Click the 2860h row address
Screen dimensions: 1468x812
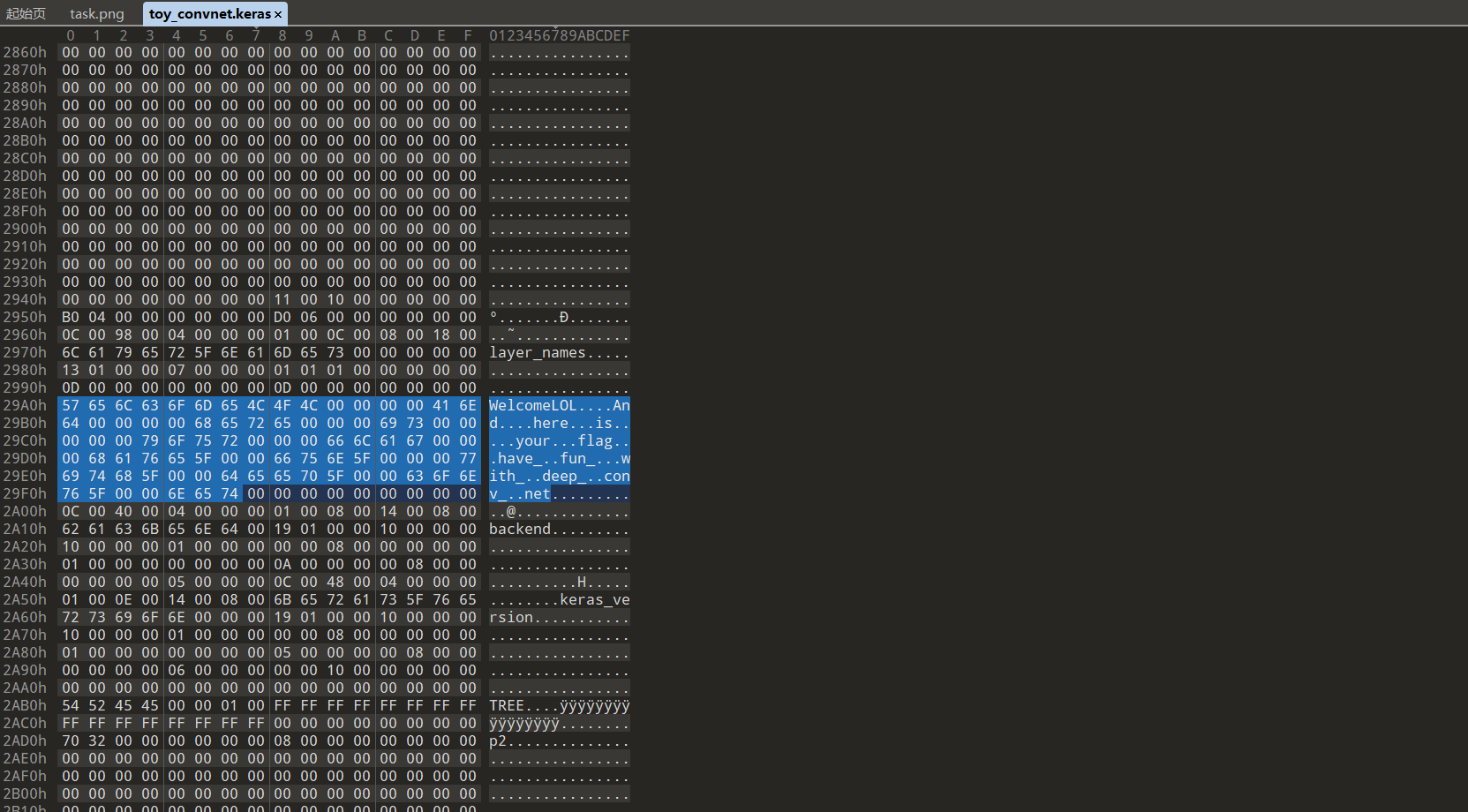(25, 53)
